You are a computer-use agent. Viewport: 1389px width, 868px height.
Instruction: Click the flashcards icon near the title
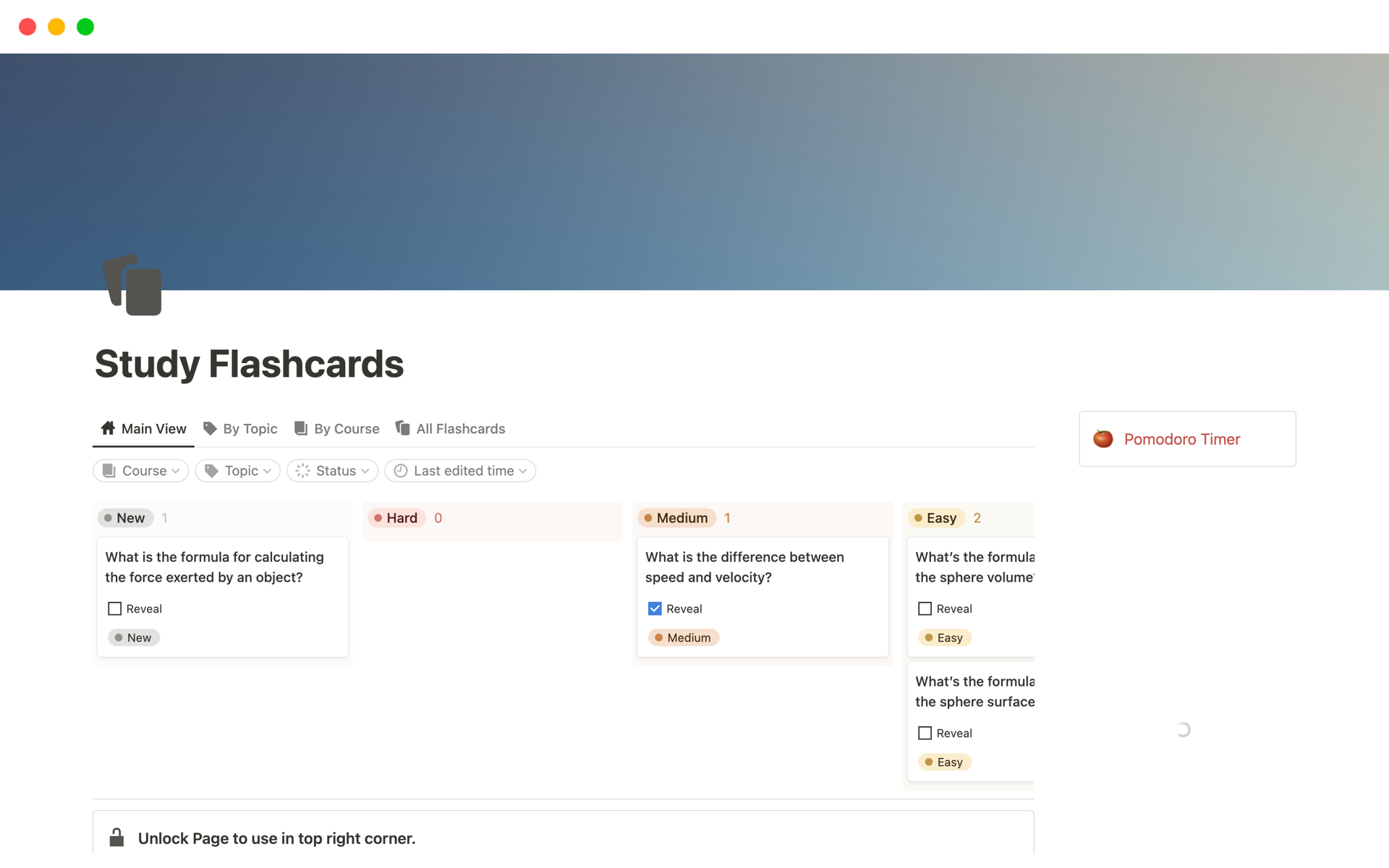pyautogui.click(x=132, y=286)
